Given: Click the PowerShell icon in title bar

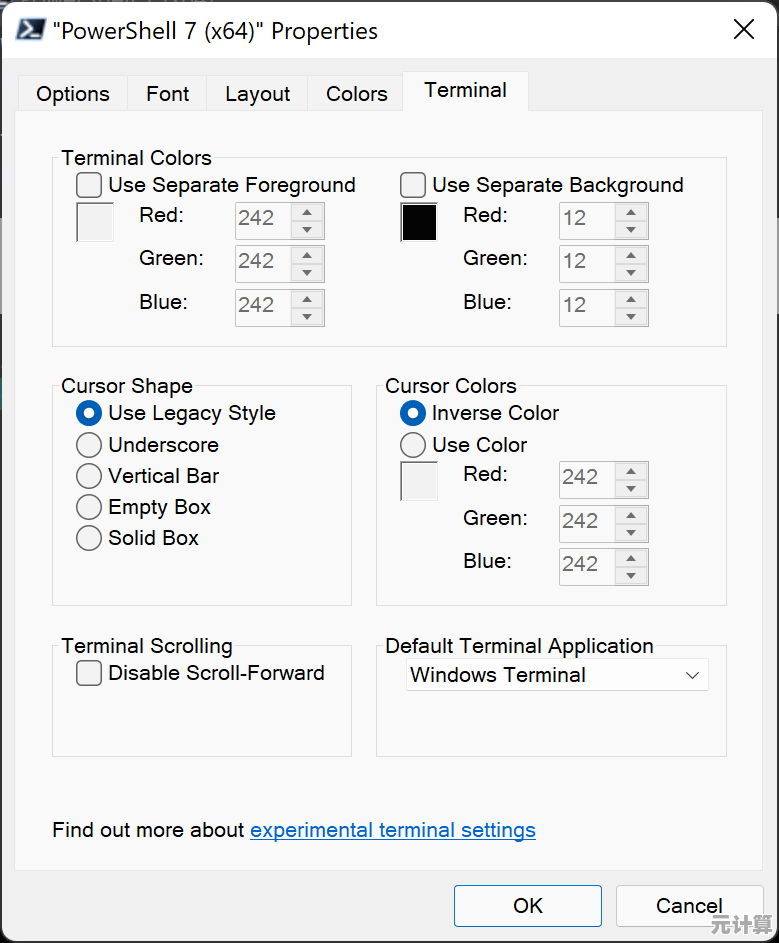Looking at the screenshot, I should (33, 29).
